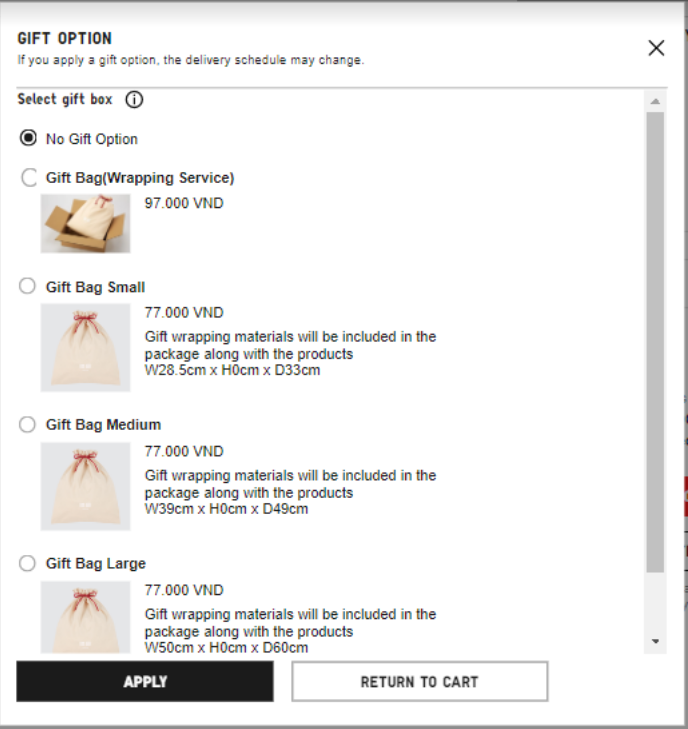Click the Gift Bag Large label text

[95, 563]
